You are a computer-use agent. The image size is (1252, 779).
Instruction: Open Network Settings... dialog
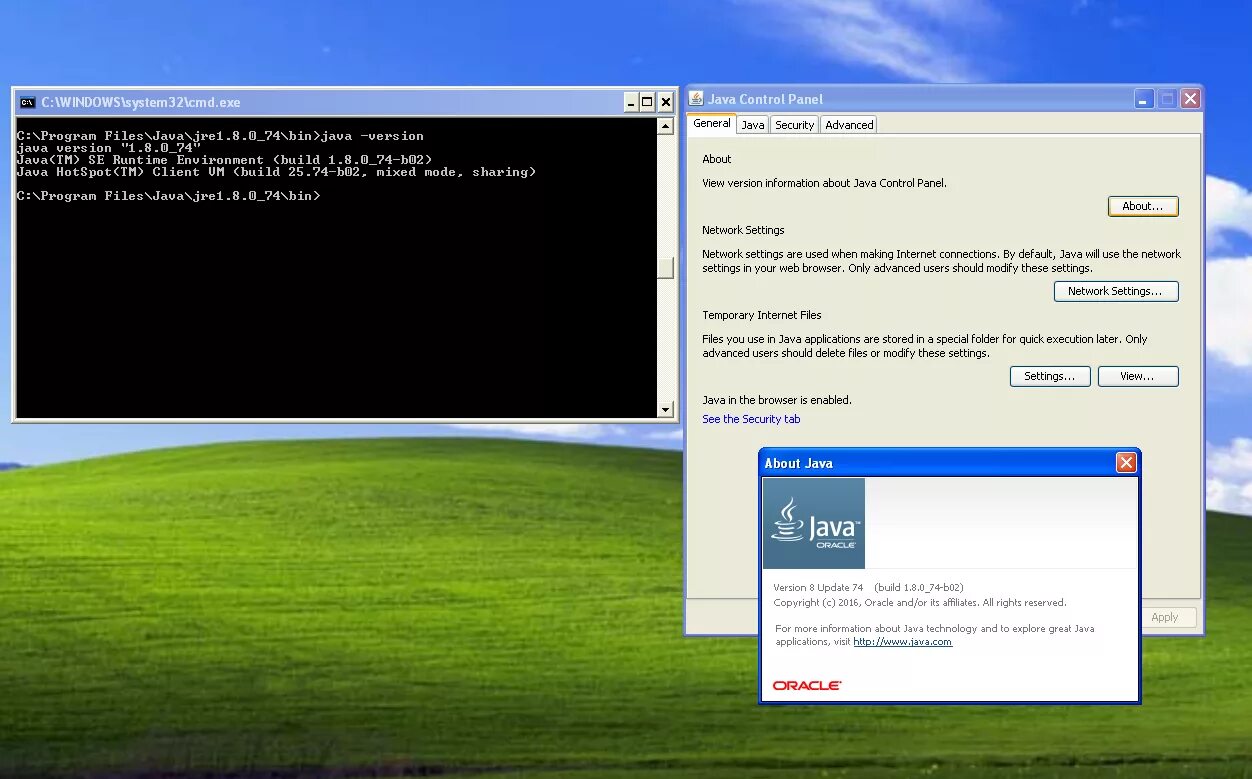pos(1116,291)
